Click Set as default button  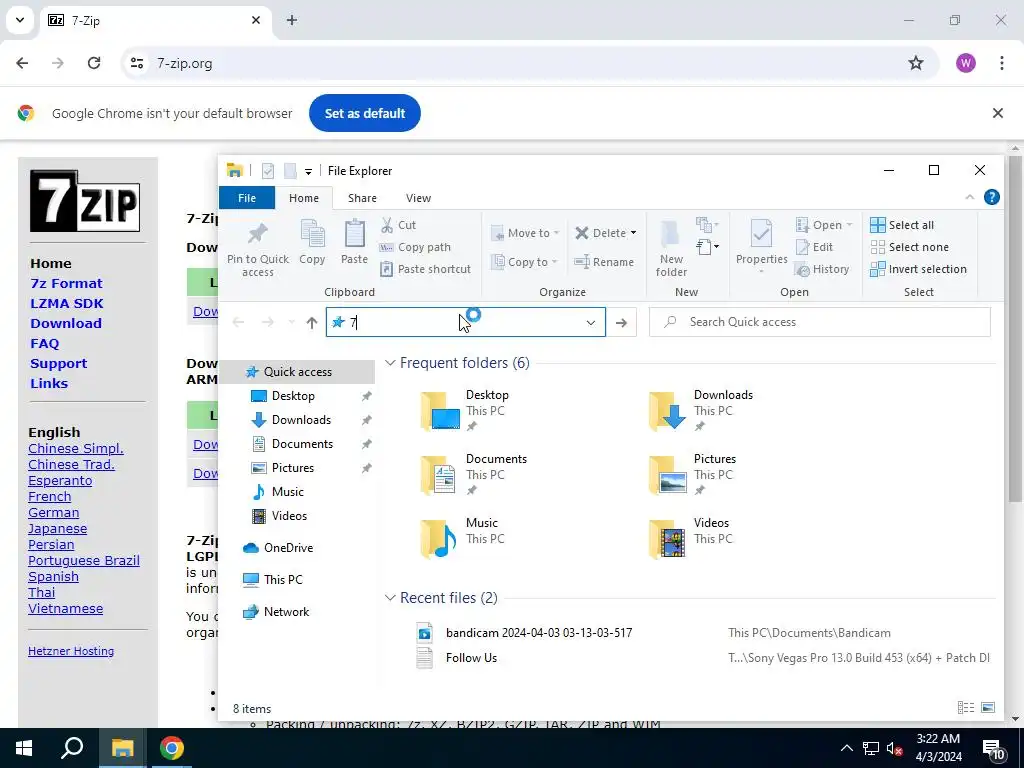[364, 113]
